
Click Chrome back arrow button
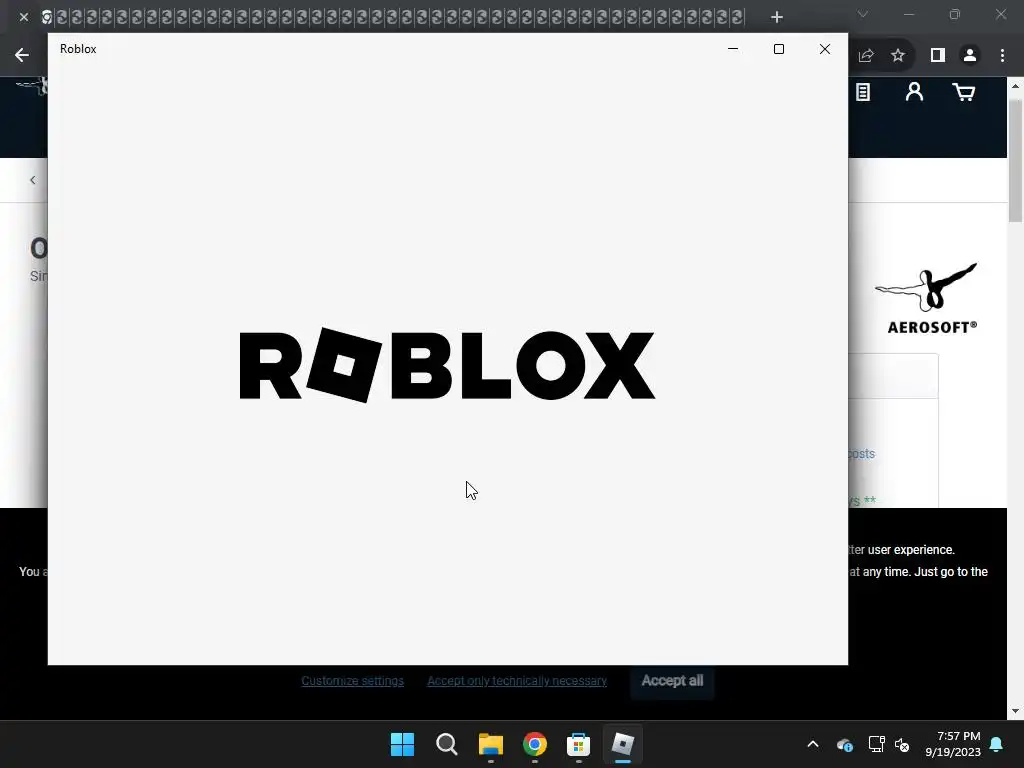point(22,55)
